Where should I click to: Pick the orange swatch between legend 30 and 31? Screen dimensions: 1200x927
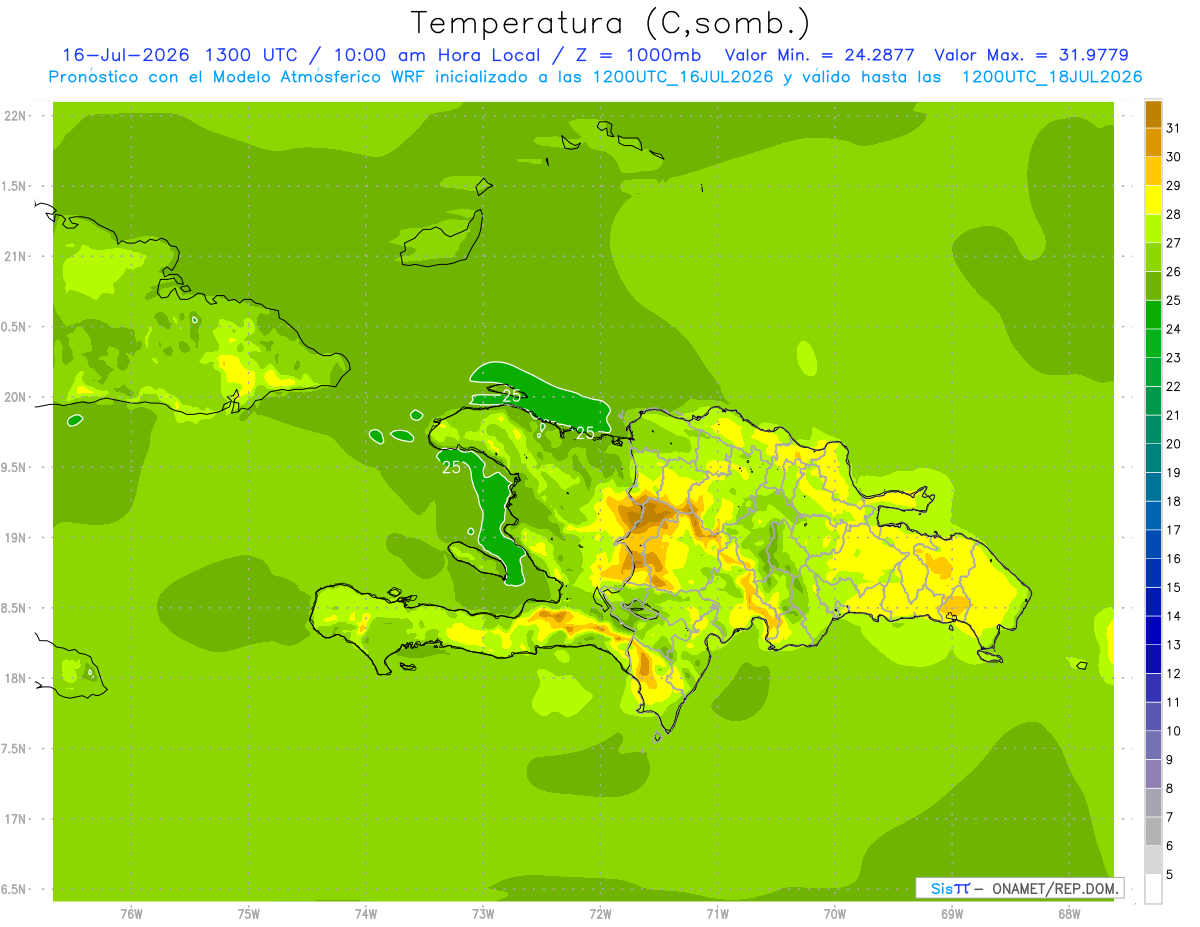1153,142
